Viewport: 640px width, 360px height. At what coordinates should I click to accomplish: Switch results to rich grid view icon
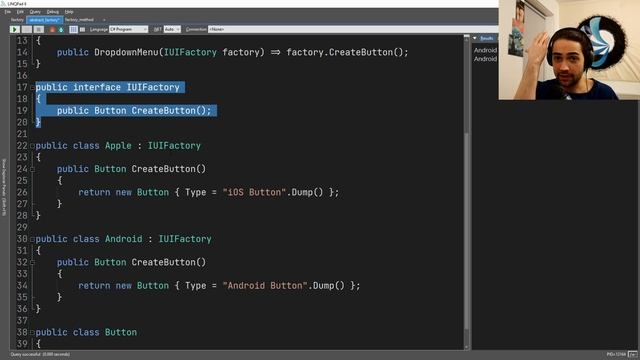click(73, 29)
